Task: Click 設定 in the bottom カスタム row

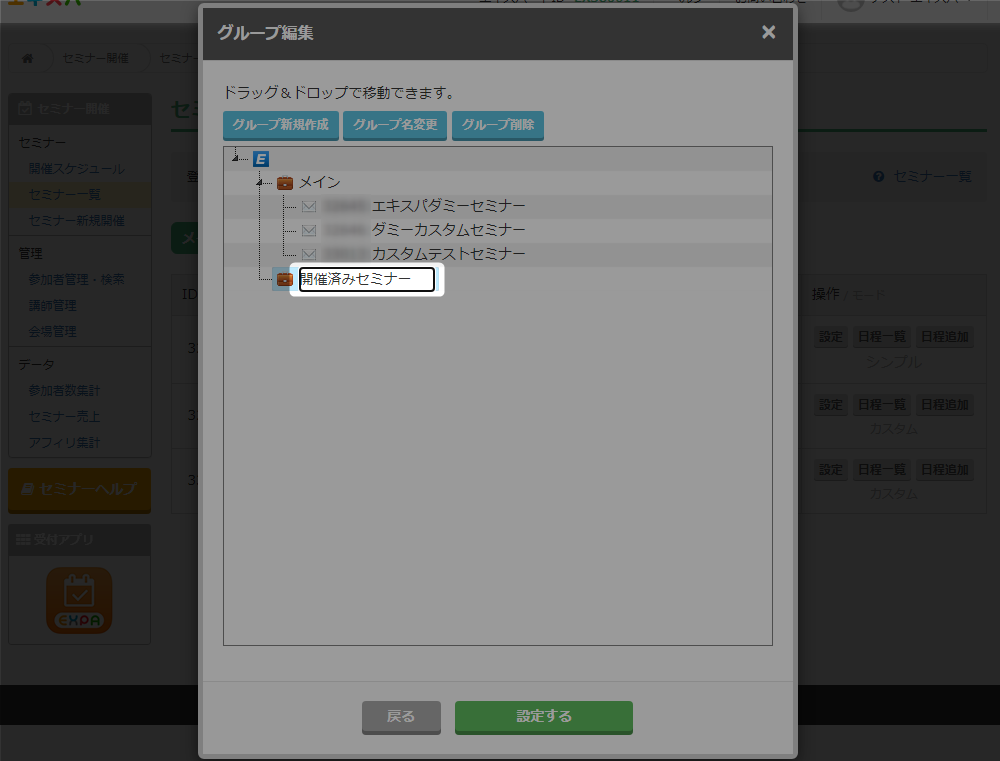Action: click(830, 470)
